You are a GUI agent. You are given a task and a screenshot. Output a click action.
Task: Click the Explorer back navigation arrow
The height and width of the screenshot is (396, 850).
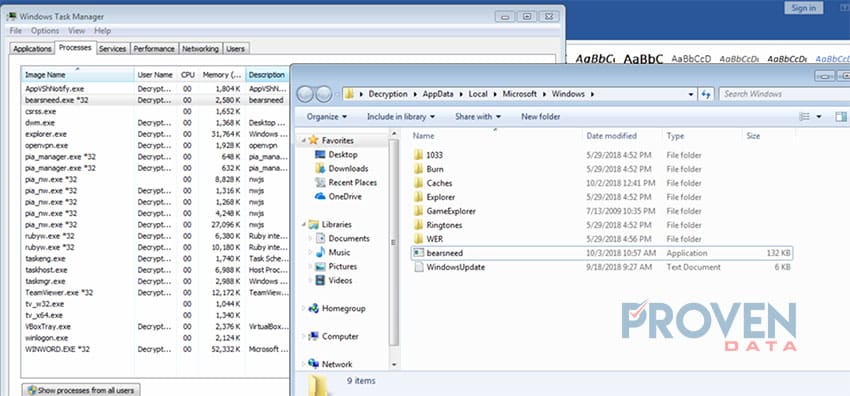coord(305,94)
